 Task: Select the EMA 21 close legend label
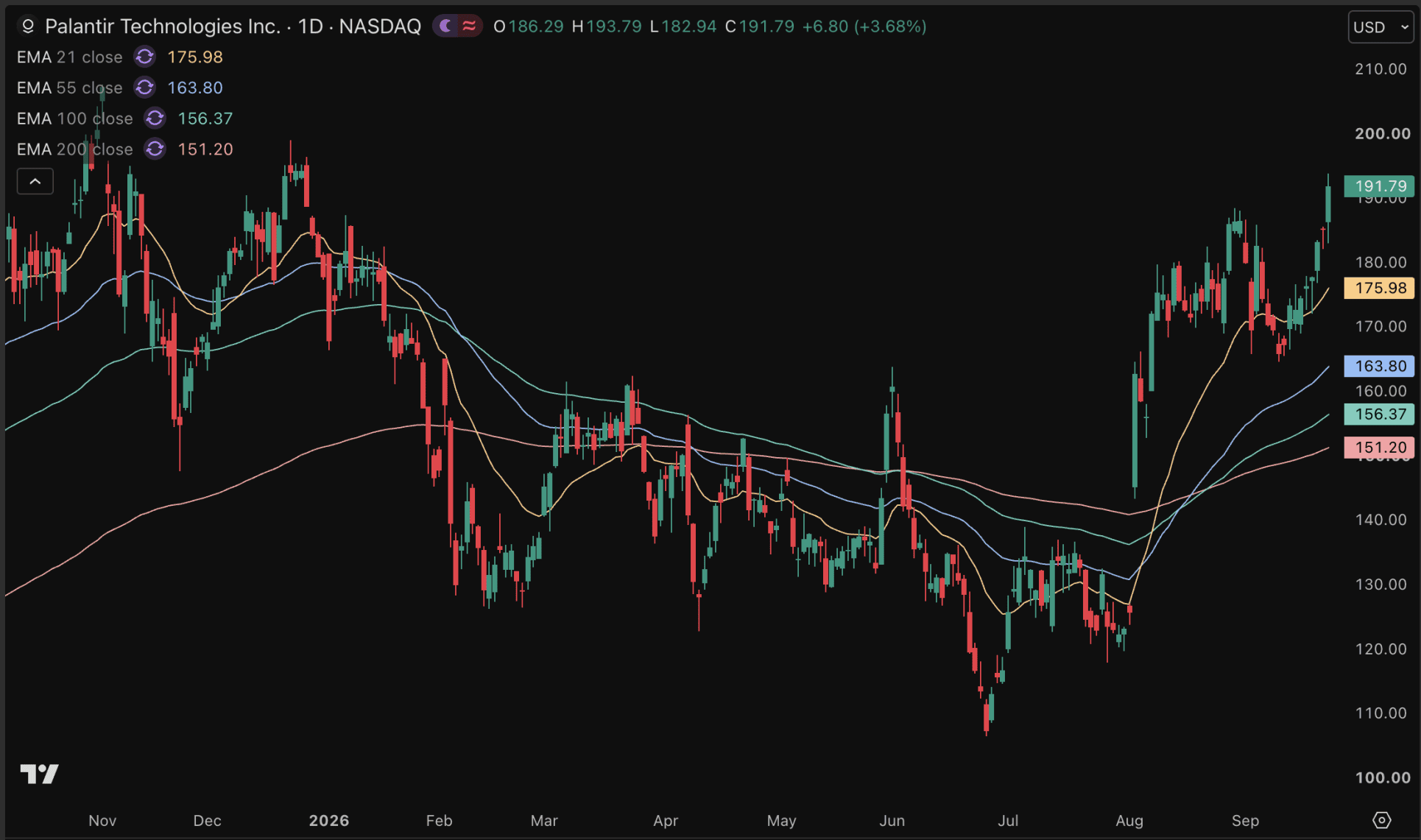pyautogui.click(x=70, y=57)
